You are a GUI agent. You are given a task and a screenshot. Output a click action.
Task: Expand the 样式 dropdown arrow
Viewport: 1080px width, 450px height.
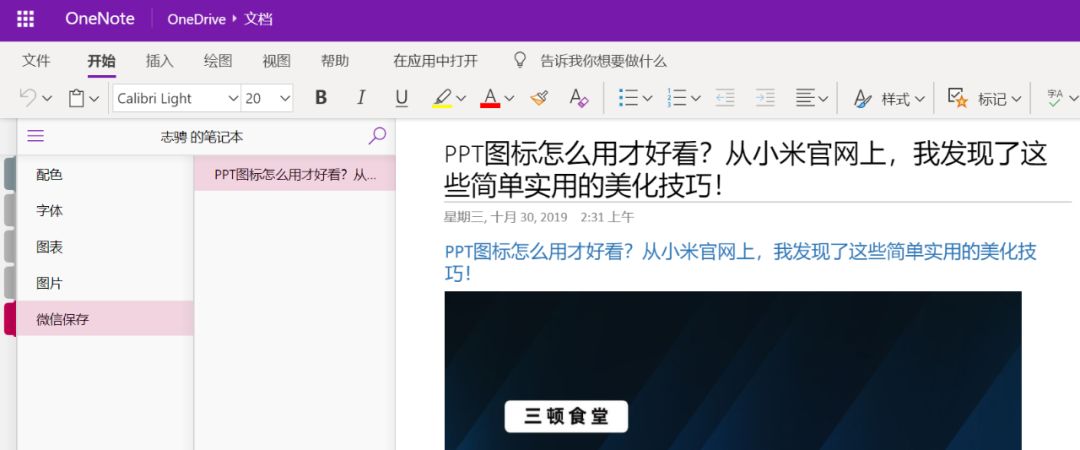coord(920,99)
